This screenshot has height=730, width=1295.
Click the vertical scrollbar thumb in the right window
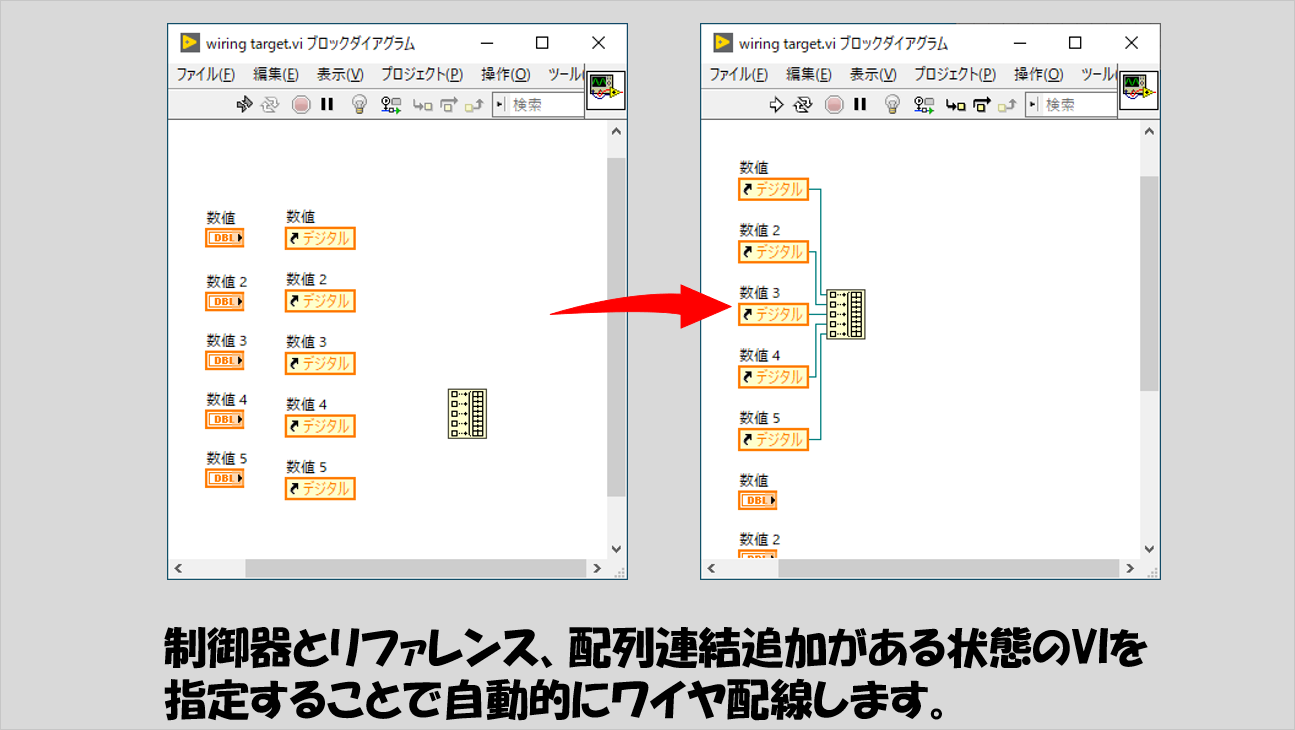pyautogui.click(x=1148, y=280)
